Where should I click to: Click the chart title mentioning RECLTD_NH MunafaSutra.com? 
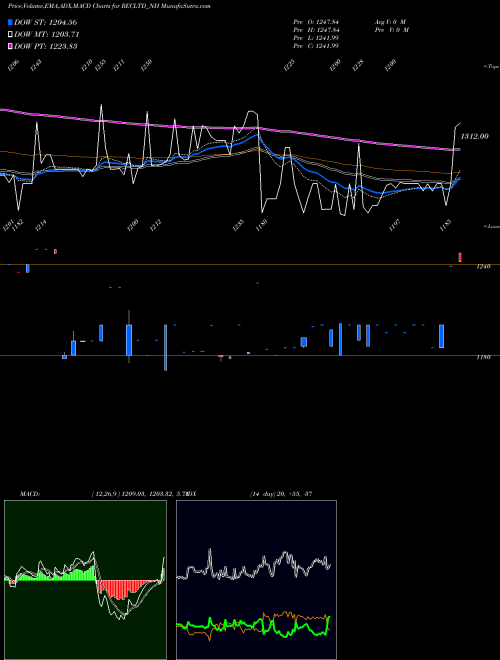tap(109, 6)
